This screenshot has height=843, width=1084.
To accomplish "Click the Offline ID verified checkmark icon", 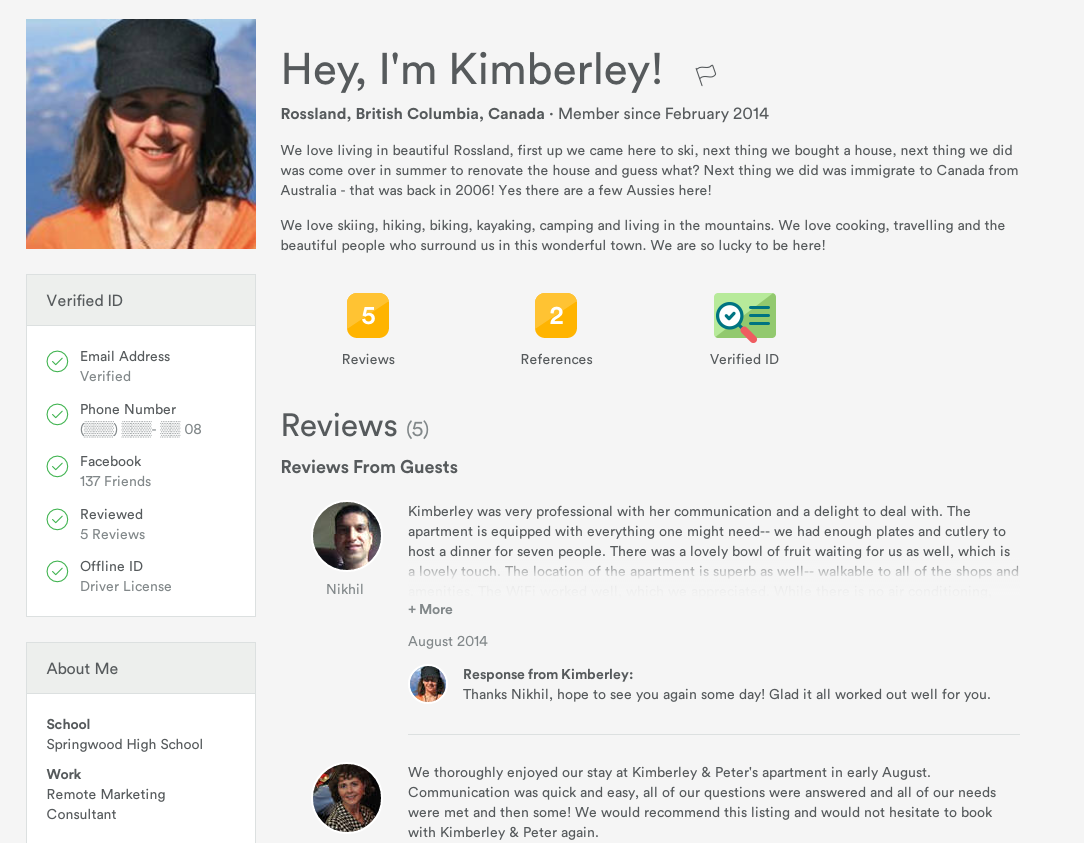I will pyautogui.click(x=57, y=572).
